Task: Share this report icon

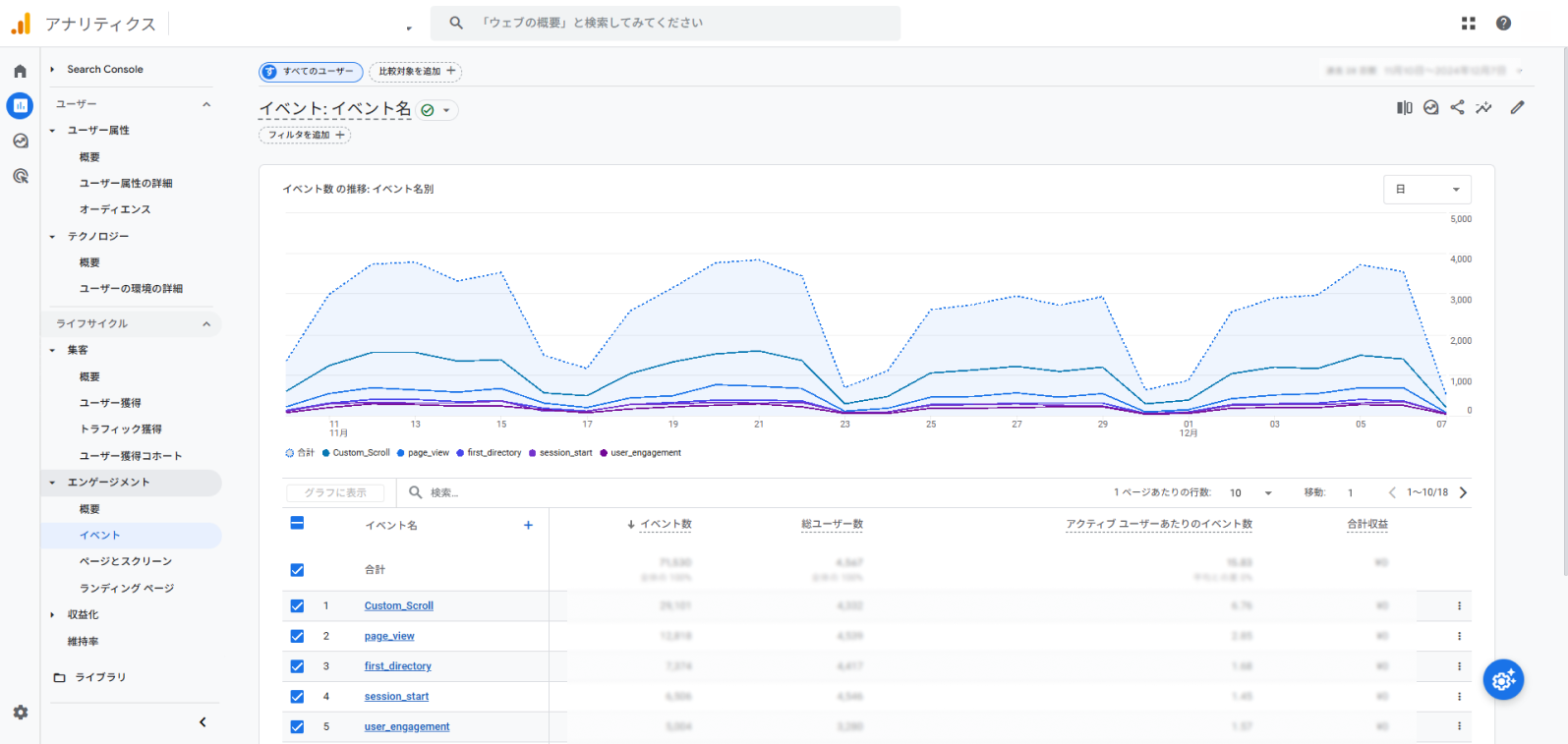Action: click(1457, 107)
